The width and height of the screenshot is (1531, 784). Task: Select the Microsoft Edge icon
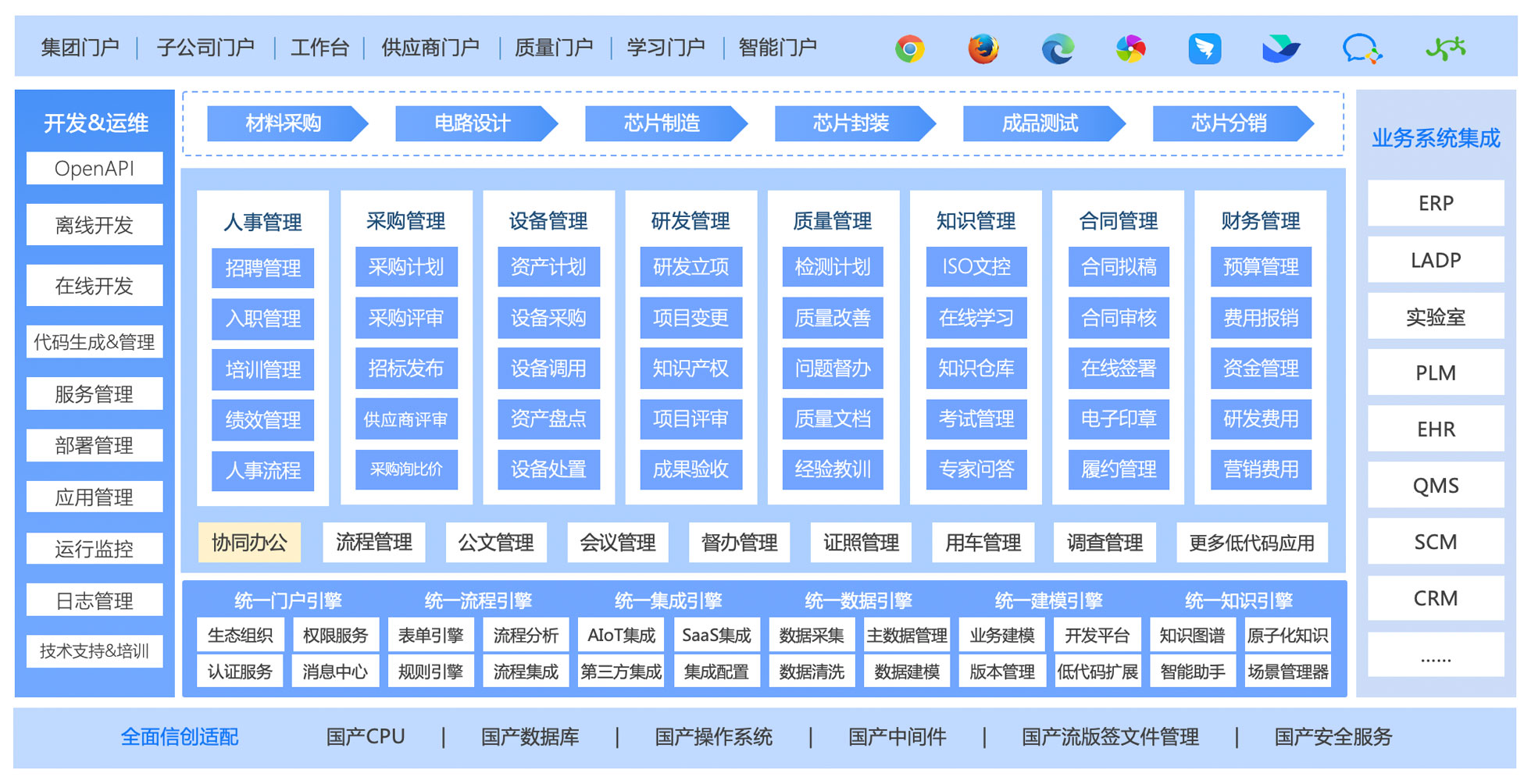click(x=1058, y=48)
